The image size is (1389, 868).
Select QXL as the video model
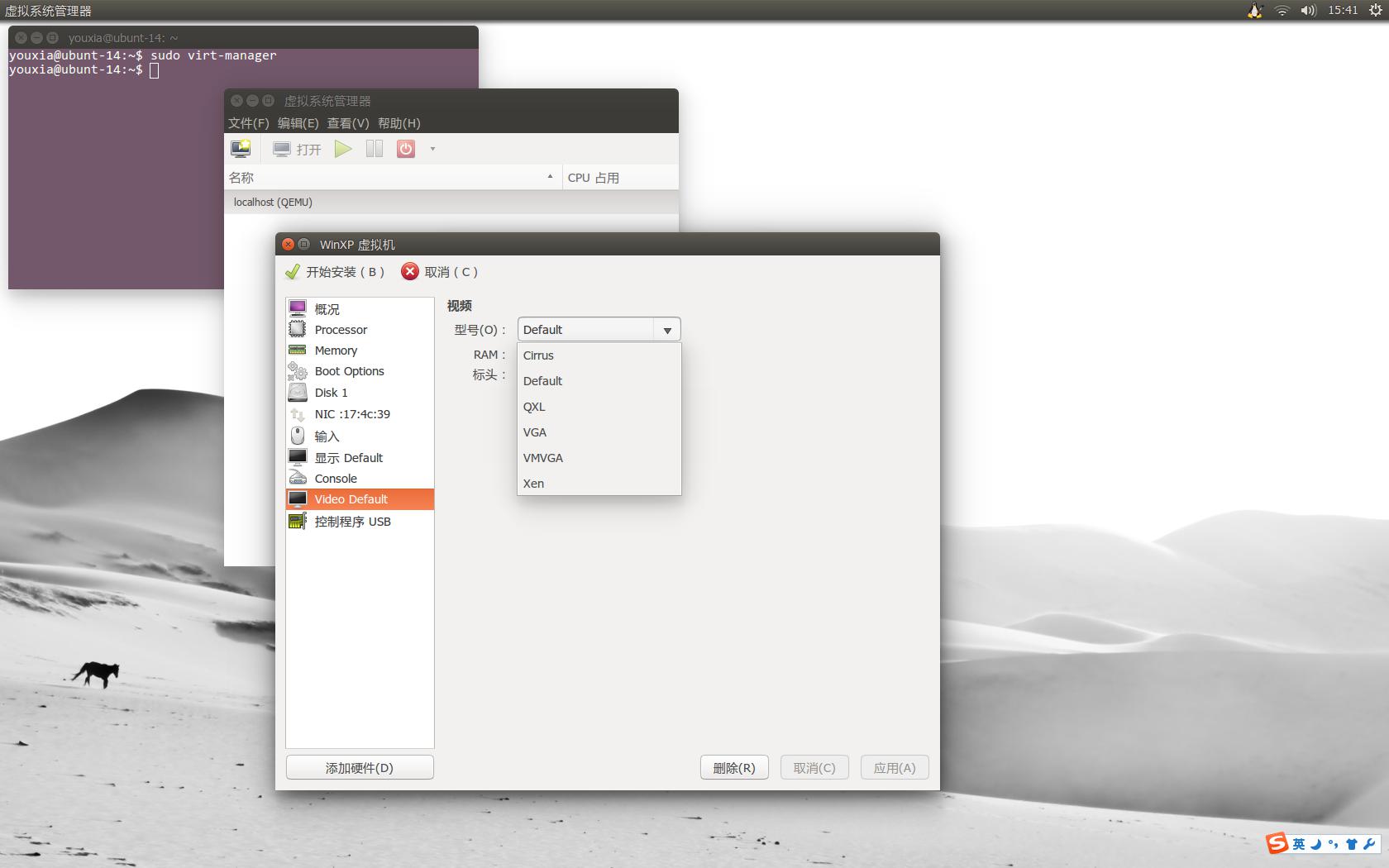point(534,406)
